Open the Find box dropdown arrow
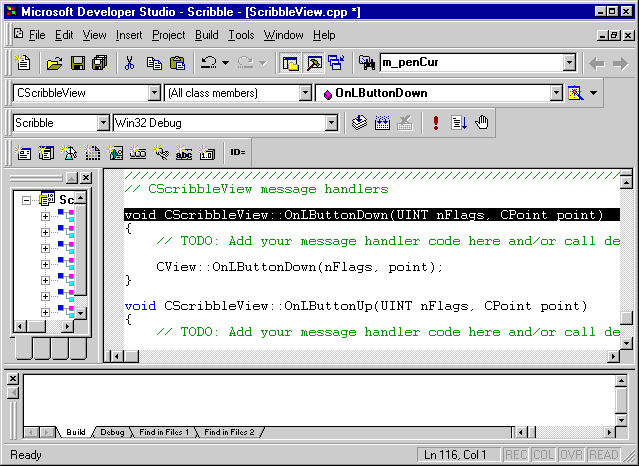The height and width of the screenshot is (466, 639). pos(569,62)
